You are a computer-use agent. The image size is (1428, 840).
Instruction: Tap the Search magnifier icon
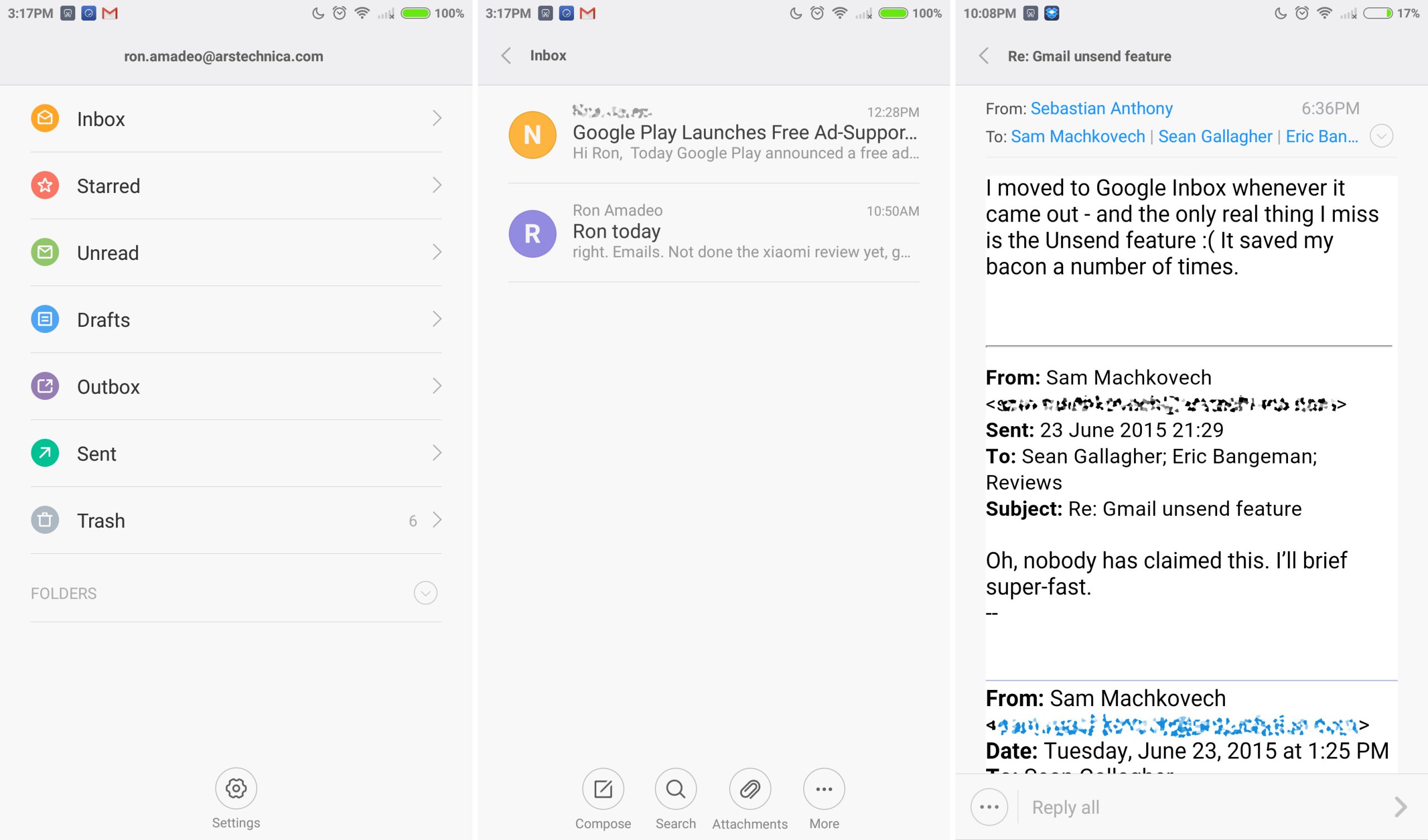[x=676, y=789]
